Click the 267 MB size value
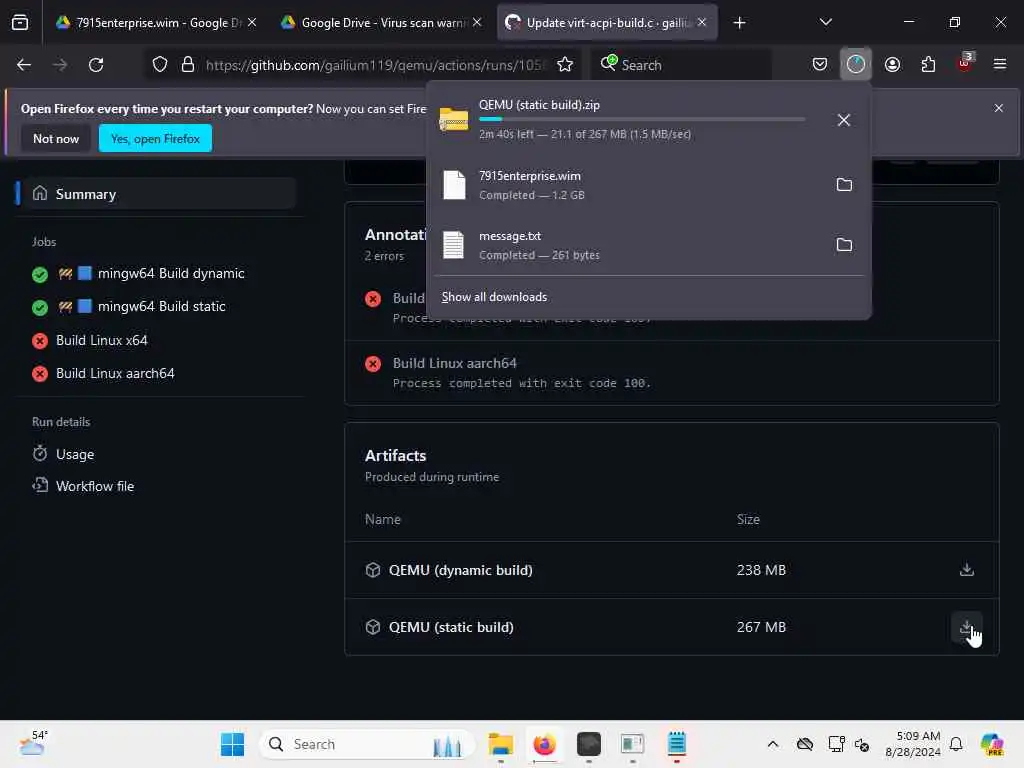Image resolution: width=1024 pixels, height=768 pixels. pos(761,627)
